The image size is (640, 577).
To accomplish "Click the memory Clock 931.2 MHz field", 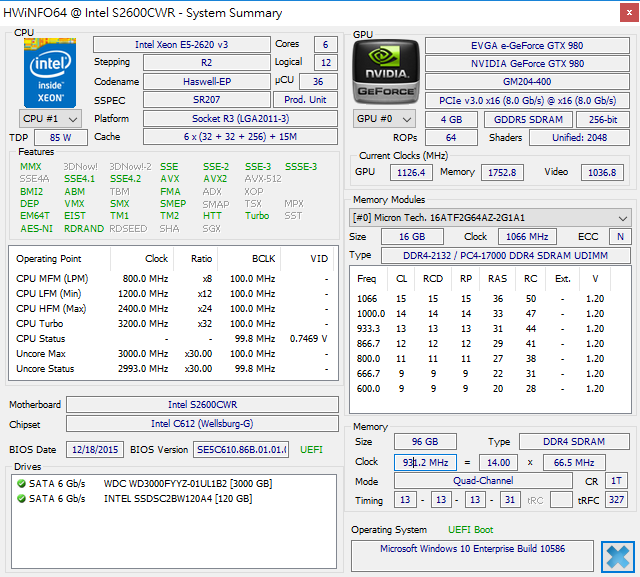I will (x=425, y=462).
